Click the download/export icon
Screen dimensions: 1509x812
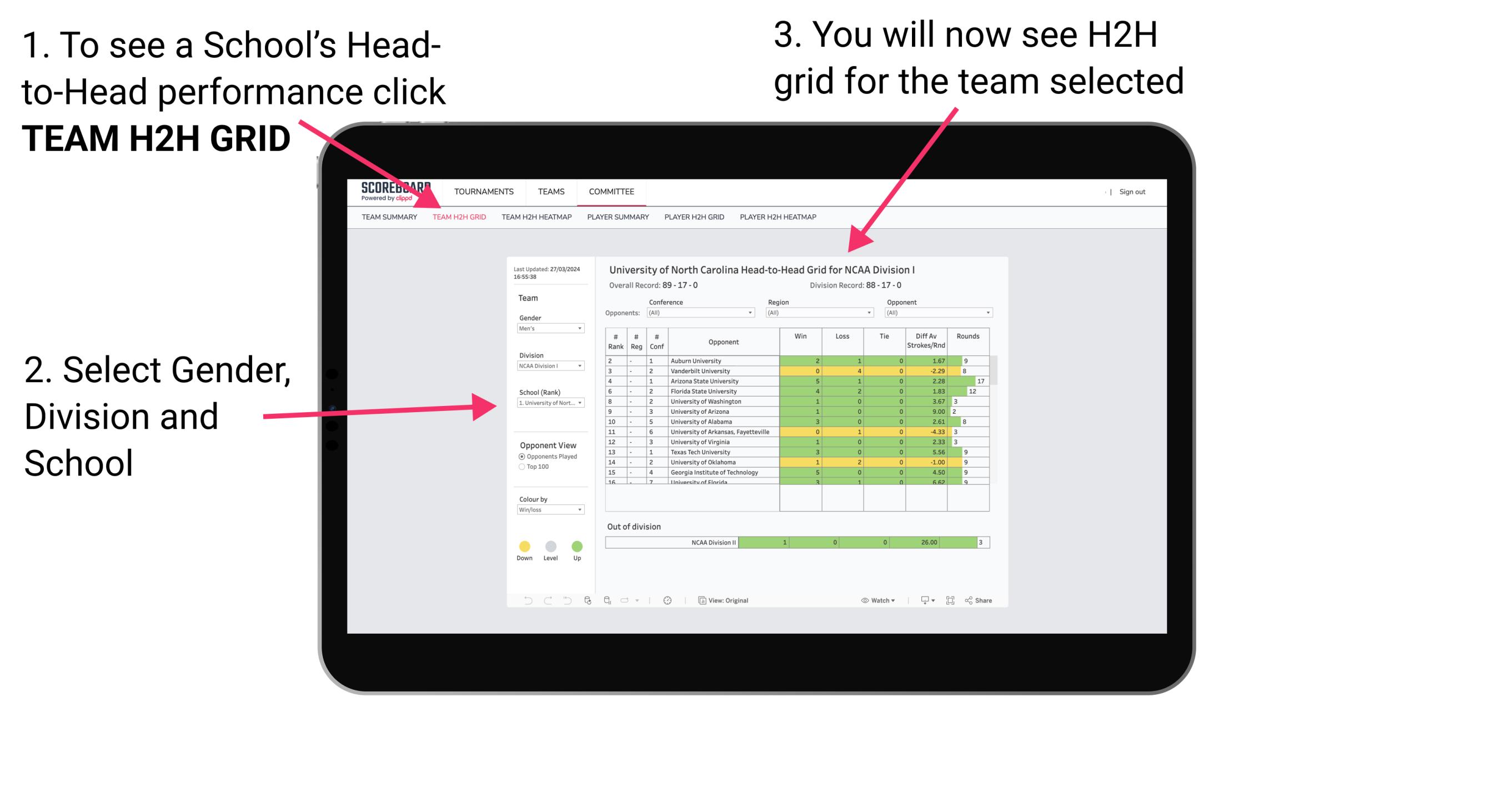coord(920,601)
